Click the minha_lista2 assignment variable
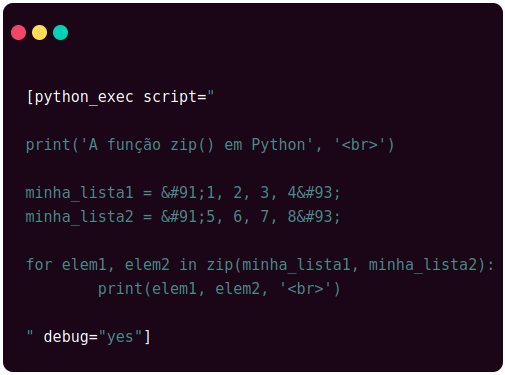 click(x=80, y=217)
